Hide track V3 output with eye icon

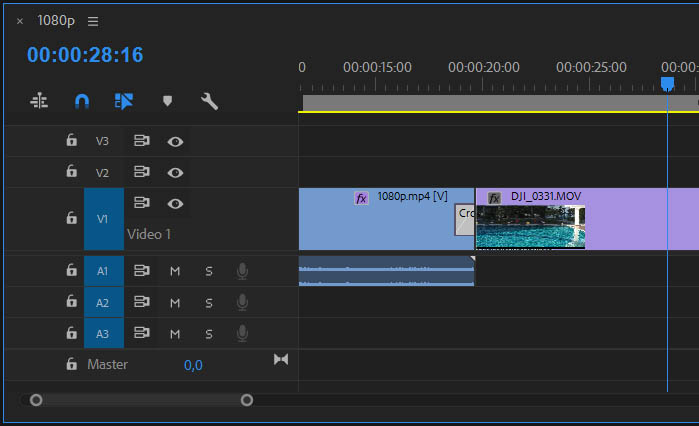[175, 142]
